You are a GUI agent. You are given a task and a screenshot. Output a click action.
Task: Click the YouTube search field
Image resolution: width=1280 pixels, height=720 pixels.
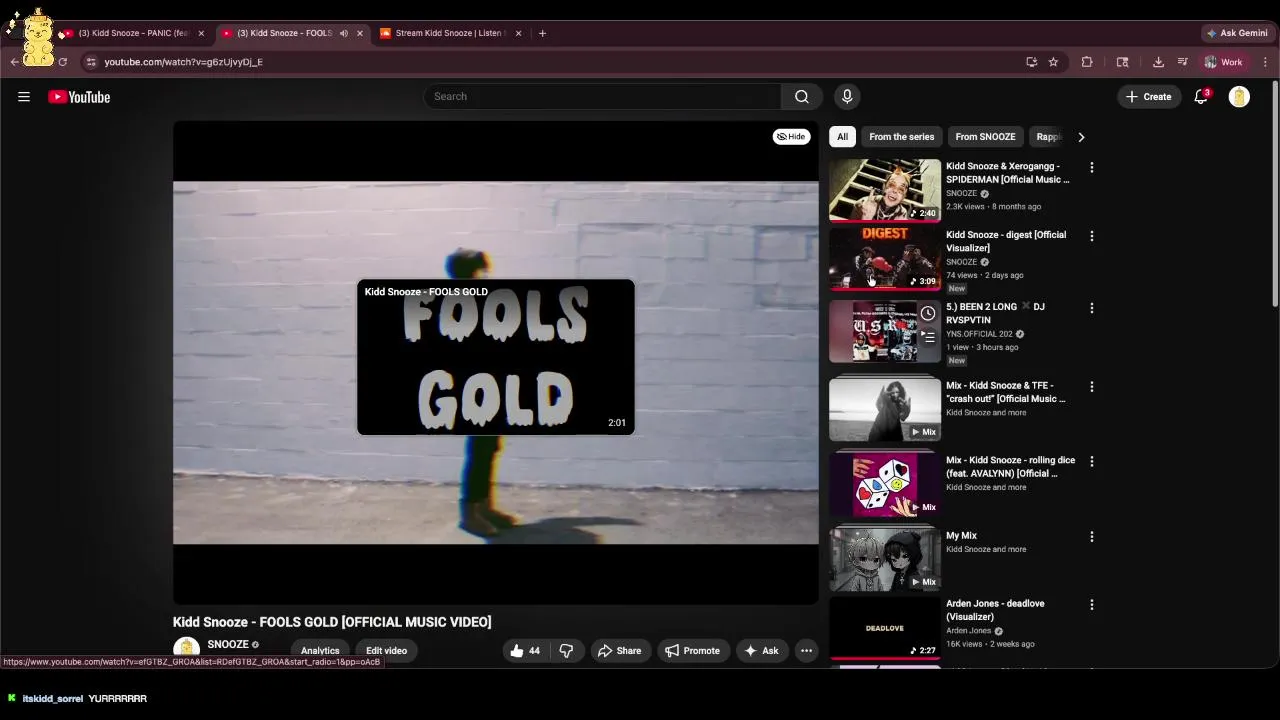pyautogui.click(x=602, y=97)
